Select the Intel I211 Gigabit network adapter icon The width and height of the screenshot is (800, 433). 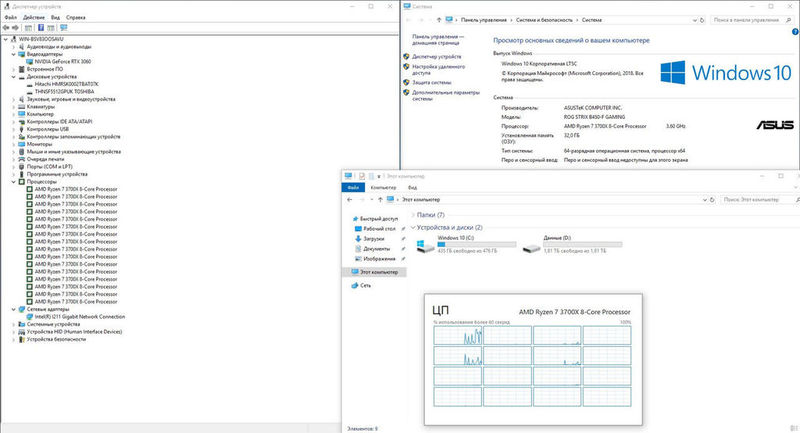[x=30, y=317]
